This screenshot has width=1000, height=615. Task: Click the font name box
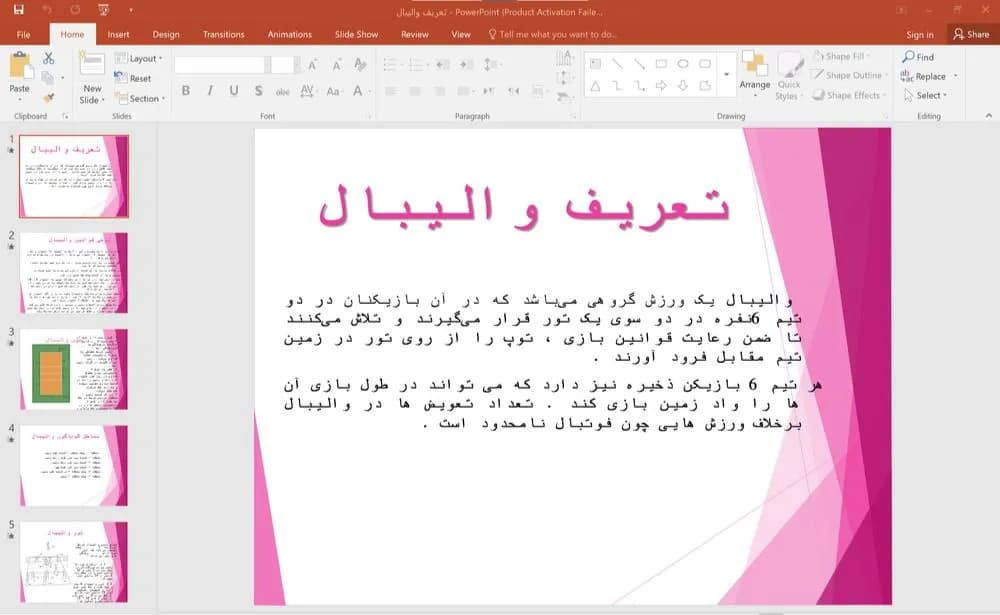pyautogui.click(x=219, y=64)
